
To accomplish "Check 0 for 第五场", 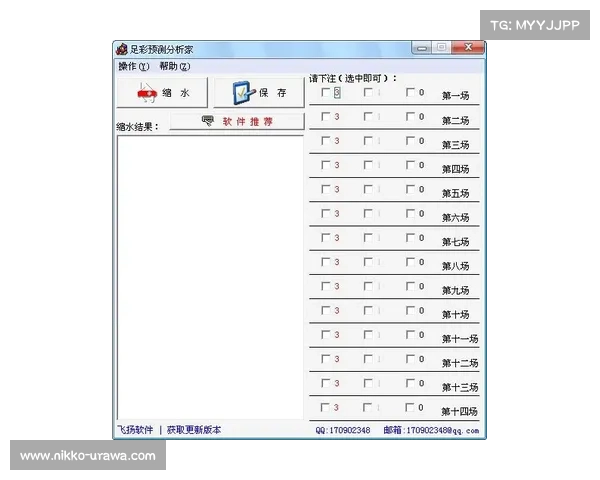I will click(x=410, y=189).
